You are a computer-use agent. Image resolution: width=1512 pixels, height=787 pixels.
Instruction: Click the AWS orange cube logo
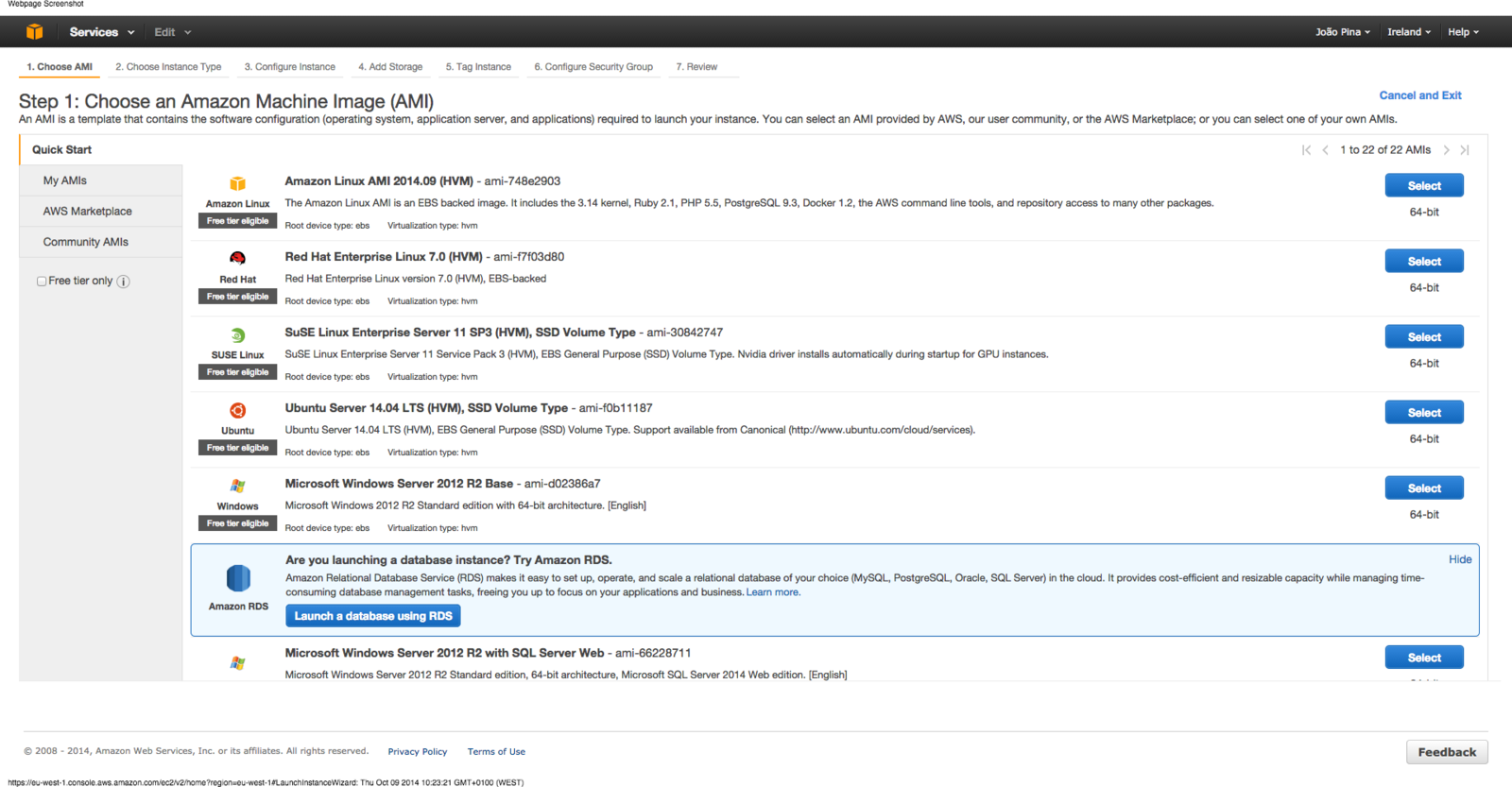point(34,32)
